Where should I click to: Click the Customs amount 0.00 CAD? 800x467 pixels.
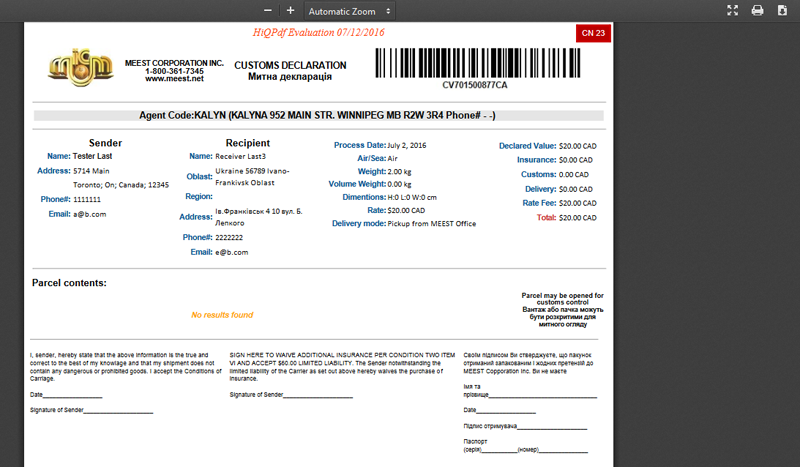(573, 175)
